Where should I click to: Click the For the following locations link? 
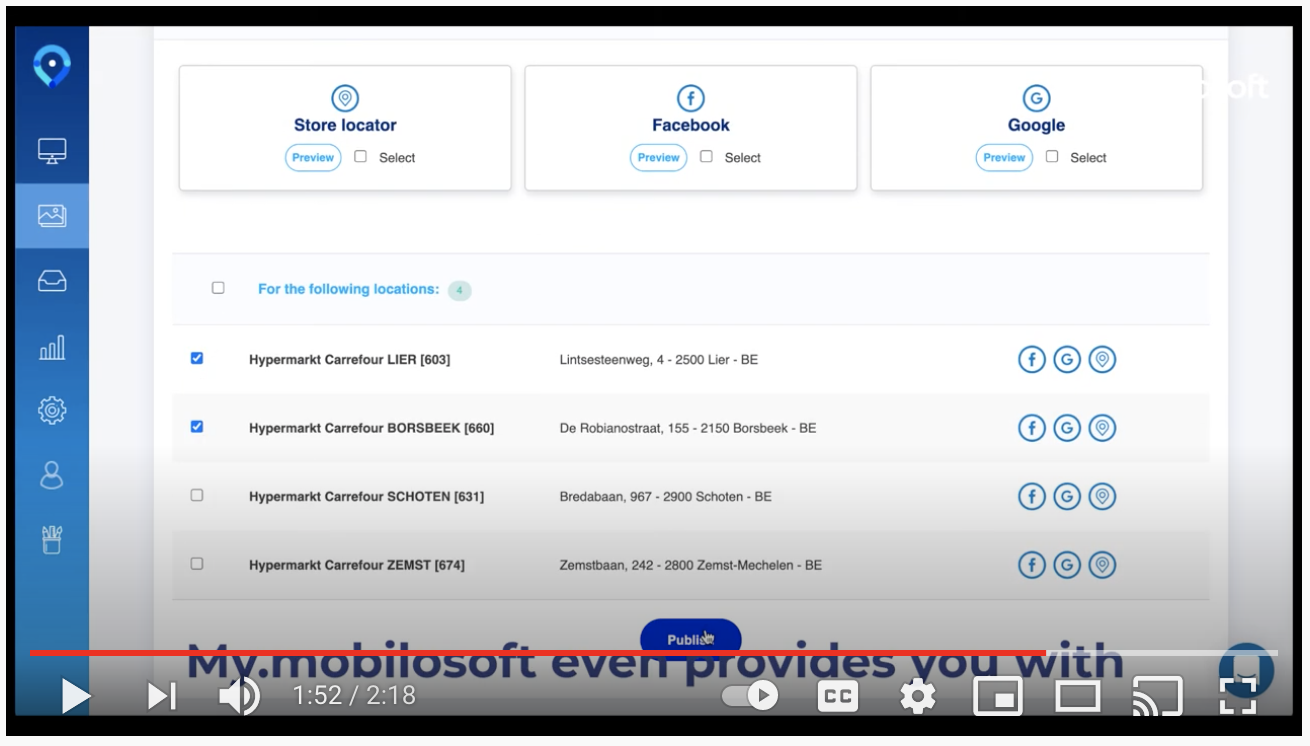pyautogui.click(x=348, y=289)
